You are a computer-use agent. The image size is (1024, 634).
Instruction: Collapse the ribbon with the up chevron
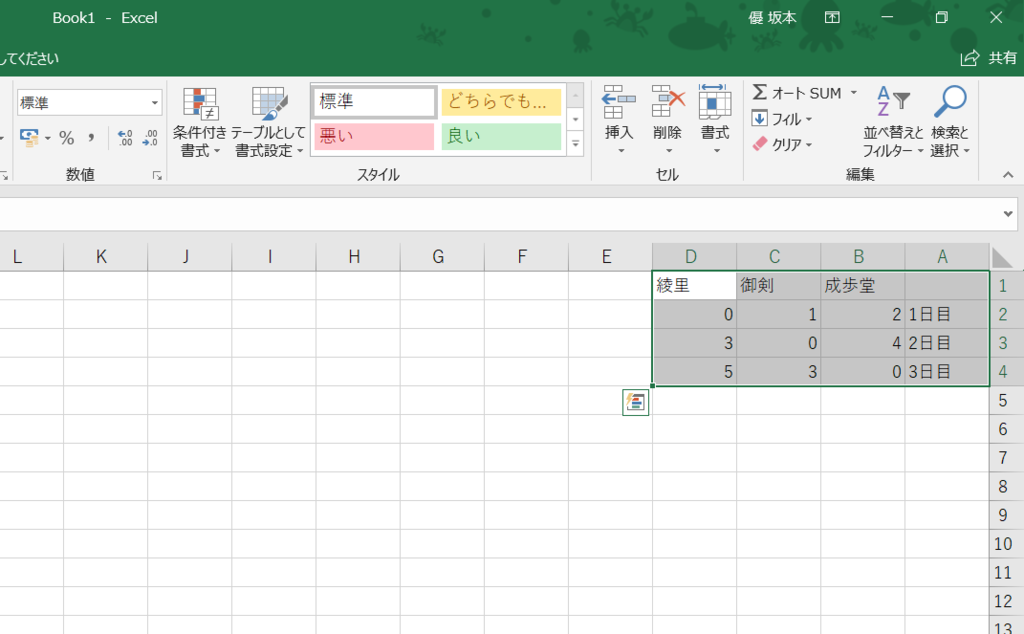pyautogui.click(x=1008, y=175)
